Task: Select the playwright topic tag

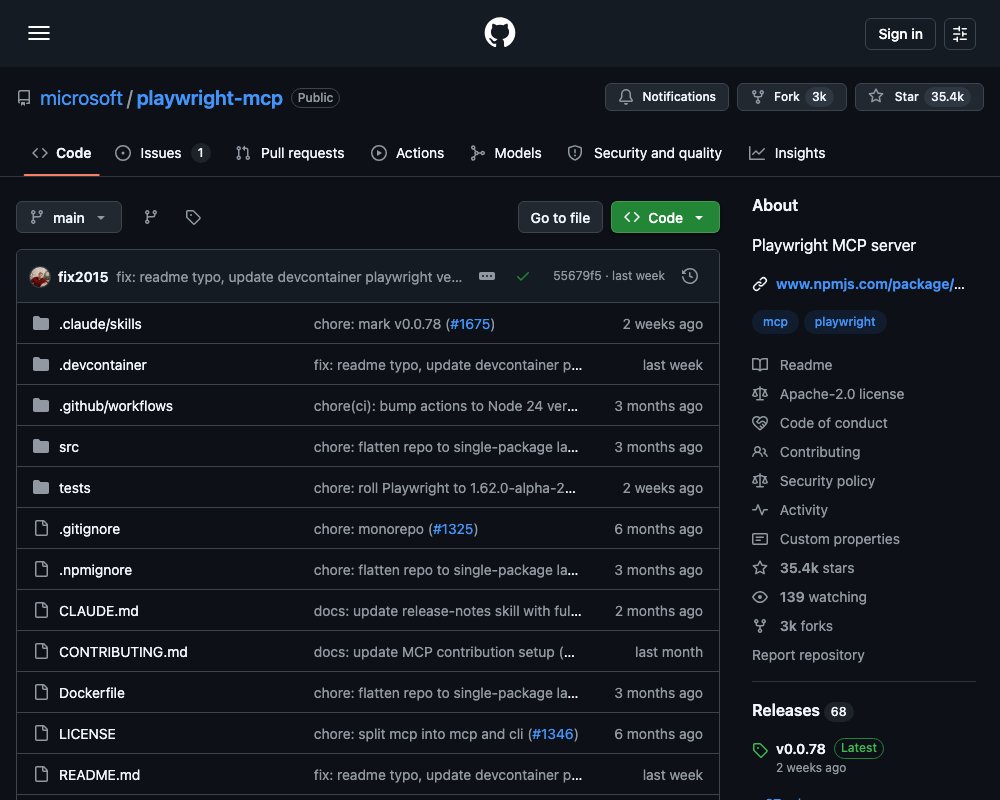Action: (x=844, y=322)
